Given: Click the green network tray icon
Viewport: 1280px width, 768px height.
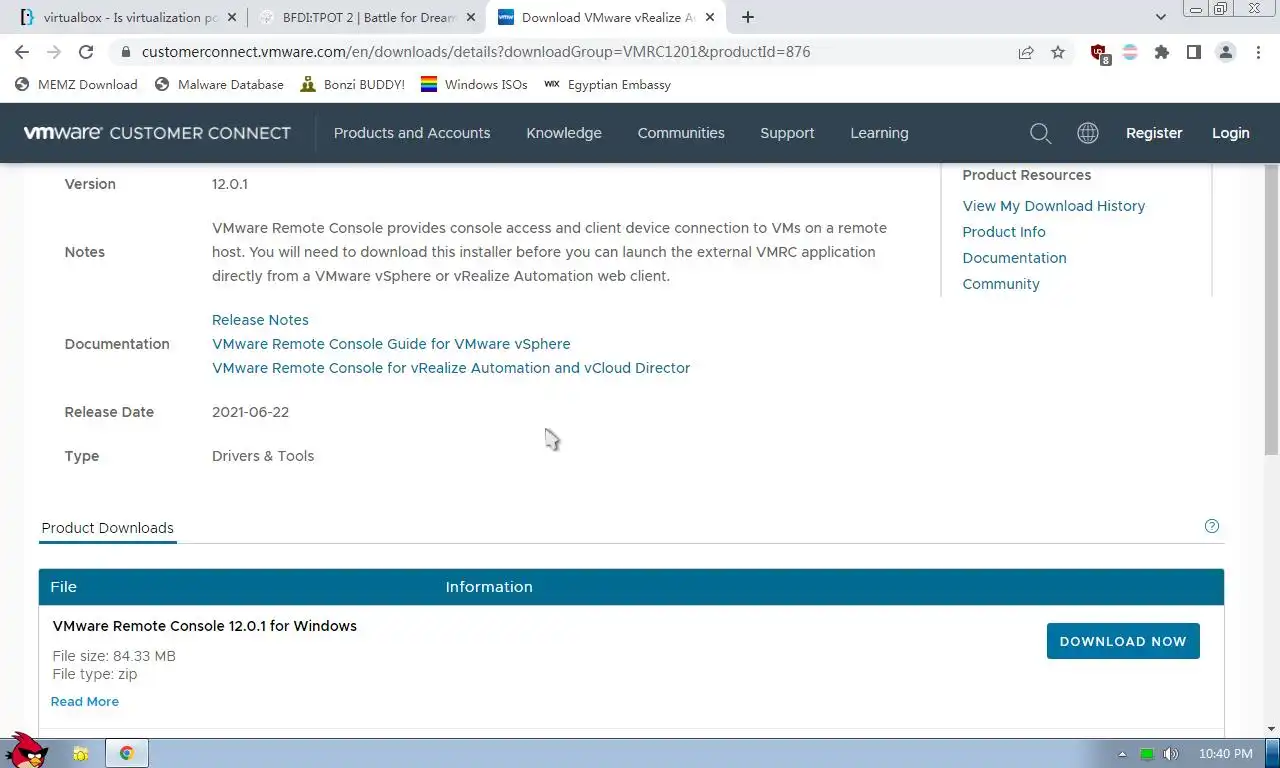Looking at the screenshot, I should 1147,754.
